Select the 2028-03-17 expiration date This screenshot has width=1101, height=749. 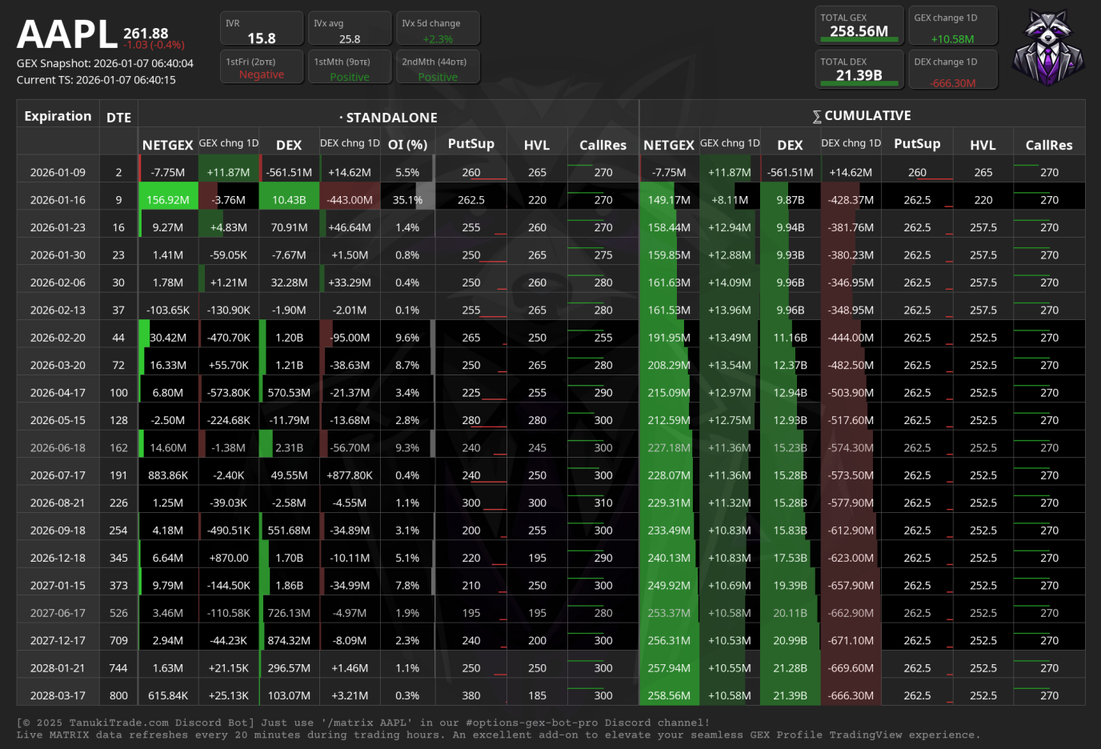(x=58, y=695)
